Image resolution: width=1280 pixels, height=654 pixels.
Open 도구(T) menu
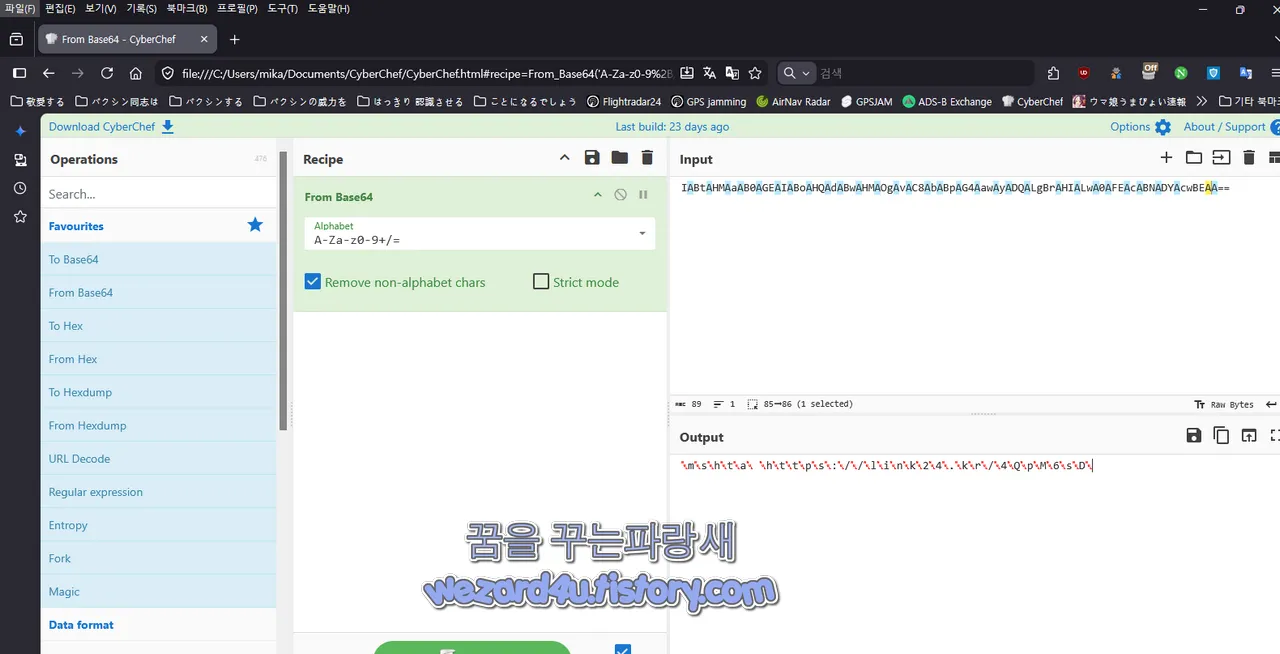pos(283,9)
